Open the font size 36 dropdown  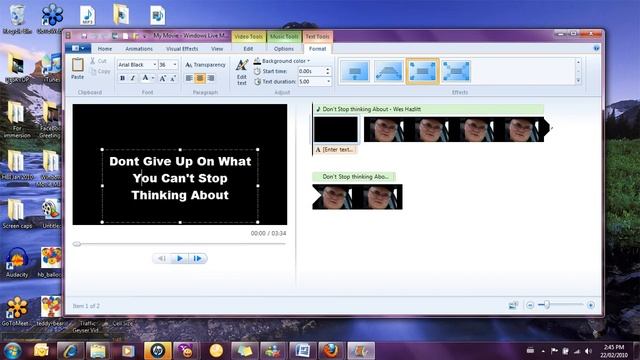pyautogui.click(x=175, y=64)
